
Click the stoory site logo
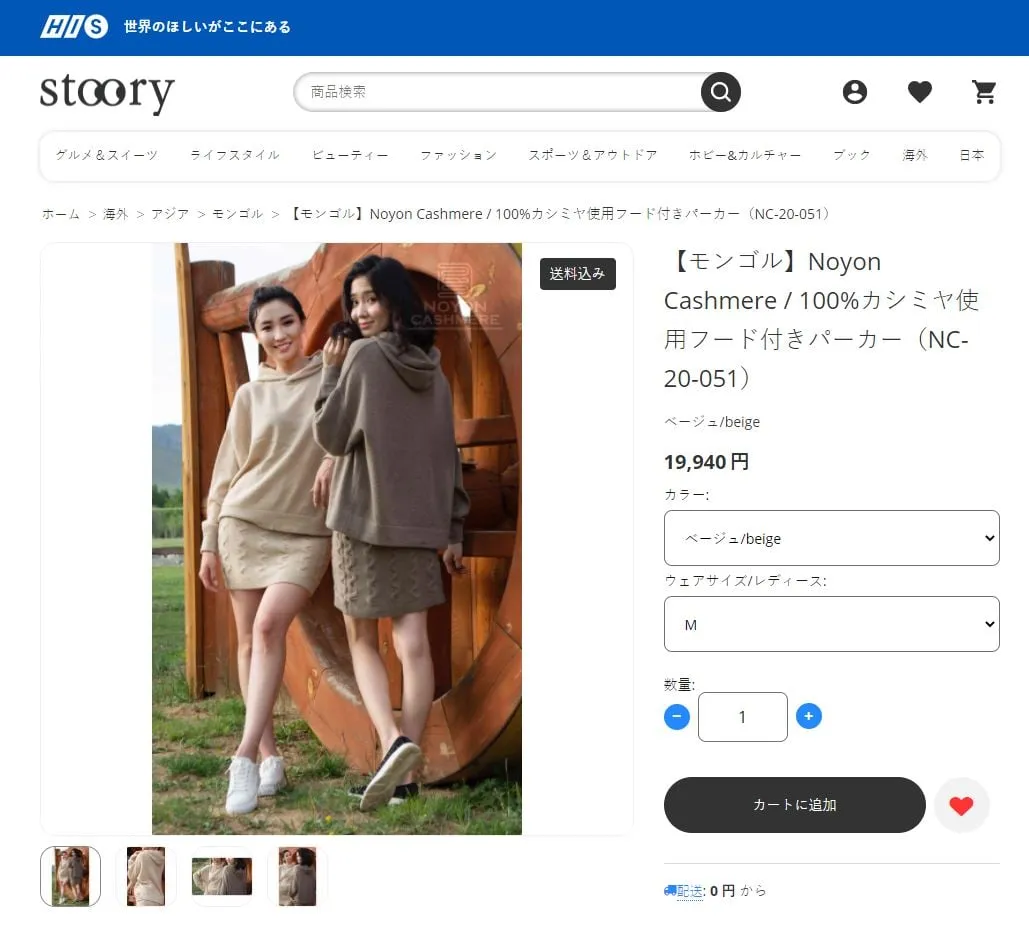pos(107,93)
